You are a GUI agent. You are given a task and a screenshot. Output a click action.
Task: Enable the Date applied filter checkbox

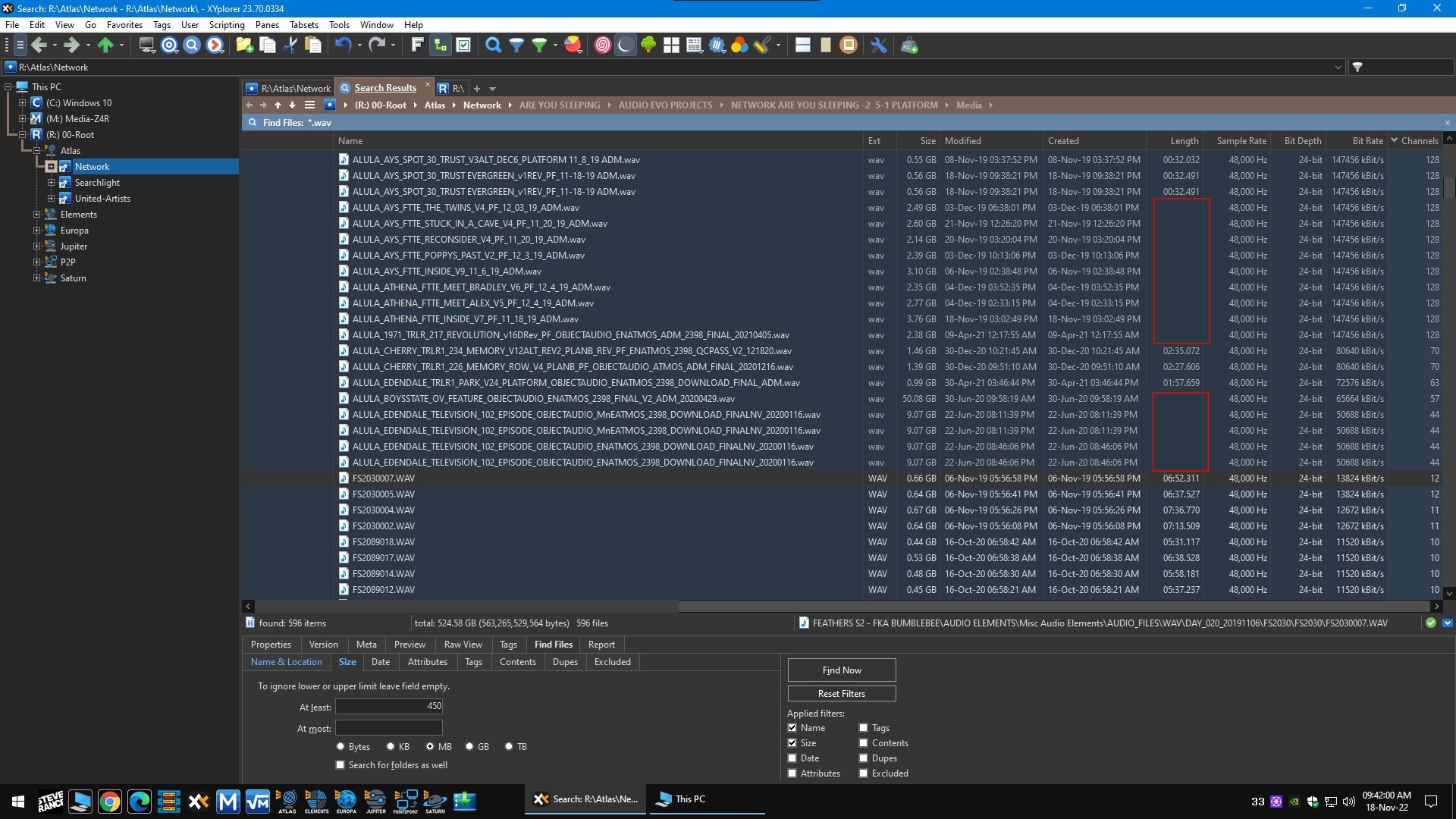[x=792, y=757]
